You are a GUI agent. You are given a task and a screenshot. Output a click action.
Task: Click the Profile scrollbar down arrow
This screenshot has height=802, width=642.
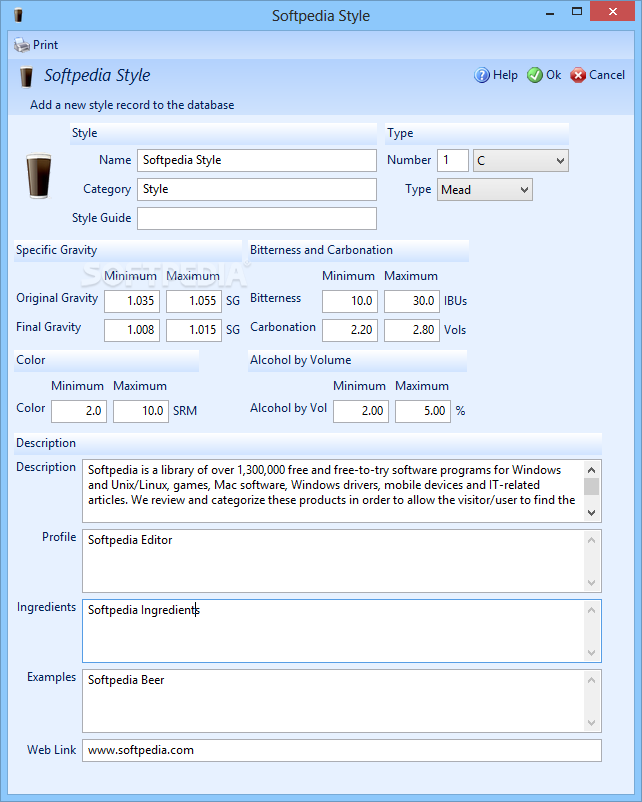[592, 583]
